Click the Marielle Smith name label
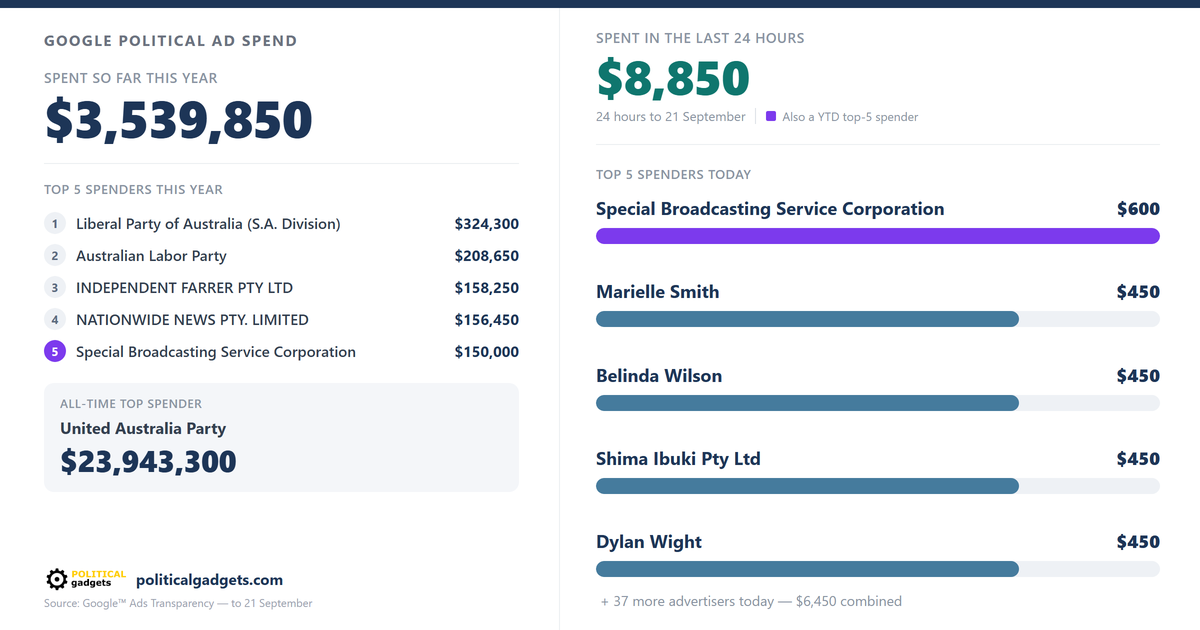Screen dimensions: 1200x630 (658, 292)
